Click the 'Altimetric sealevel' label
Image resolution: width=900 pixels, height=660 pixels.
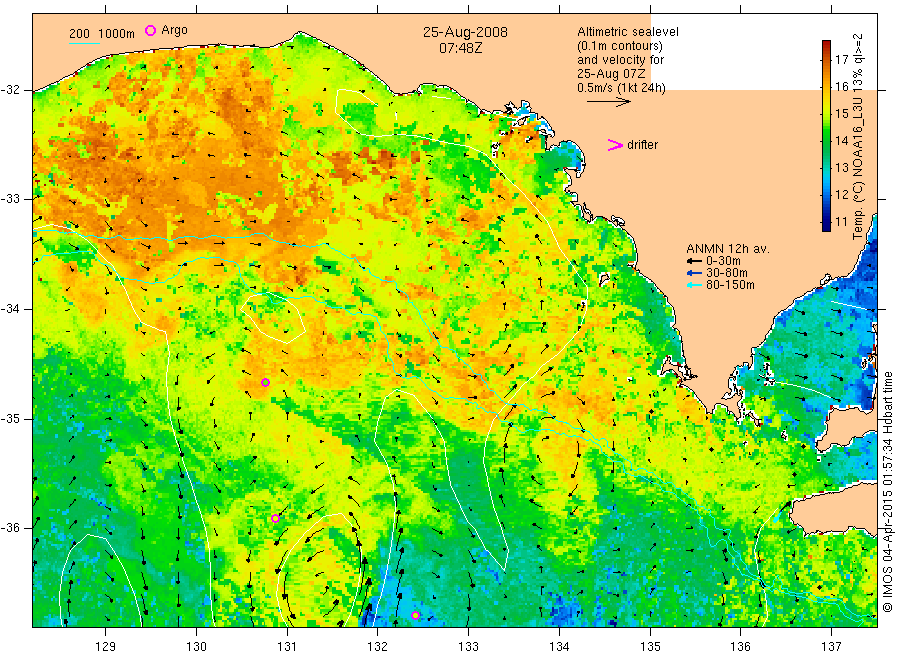pos(628,32)
